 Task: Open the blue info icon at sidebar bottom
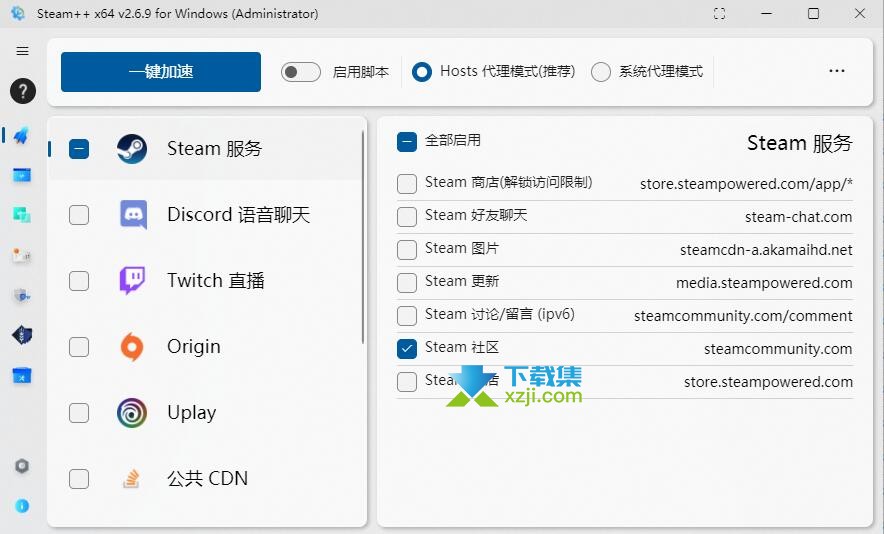coord(22,506)
